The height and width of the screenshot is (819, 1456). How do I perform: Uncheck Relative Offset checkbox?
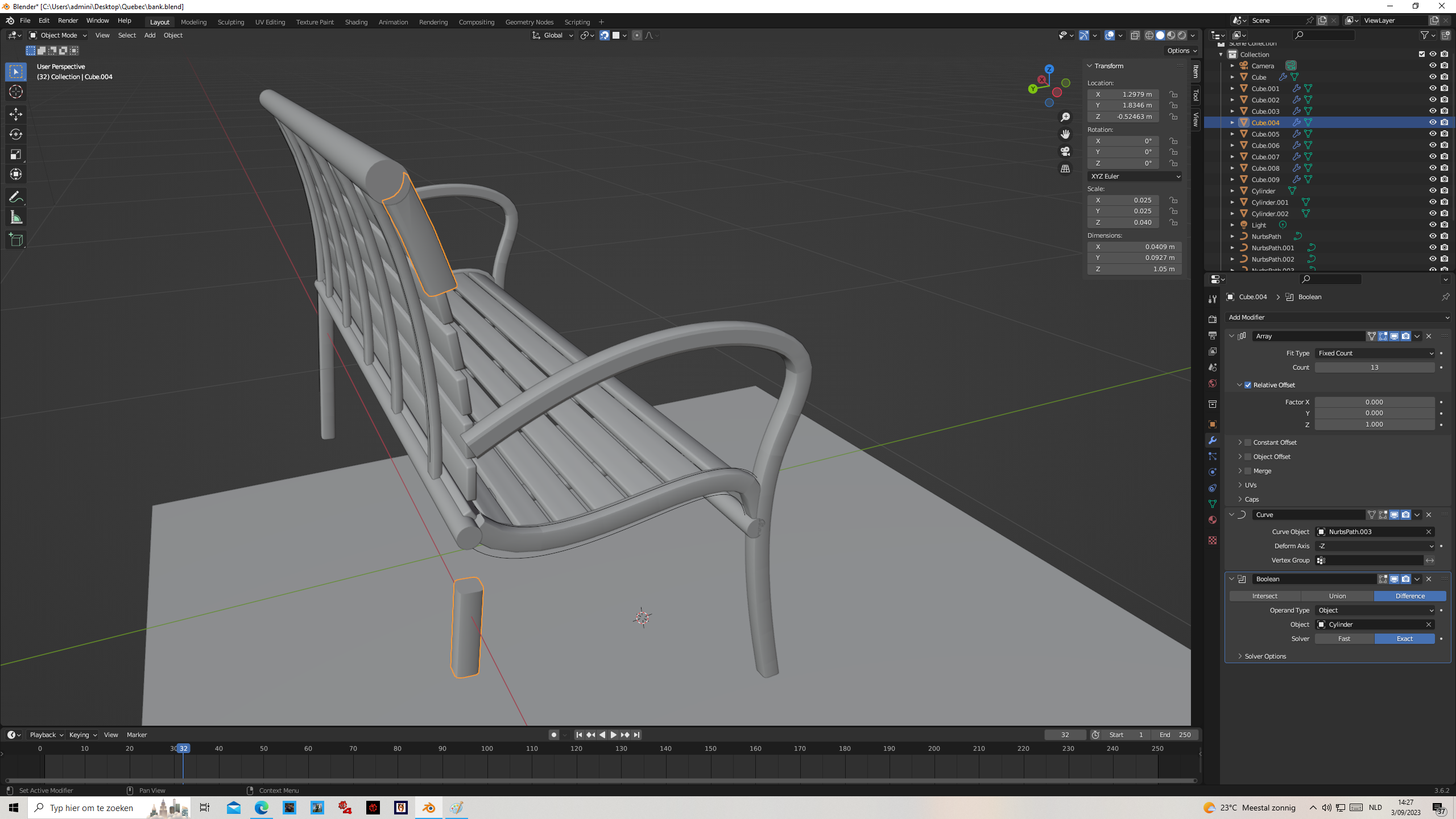pos(1248,385)
